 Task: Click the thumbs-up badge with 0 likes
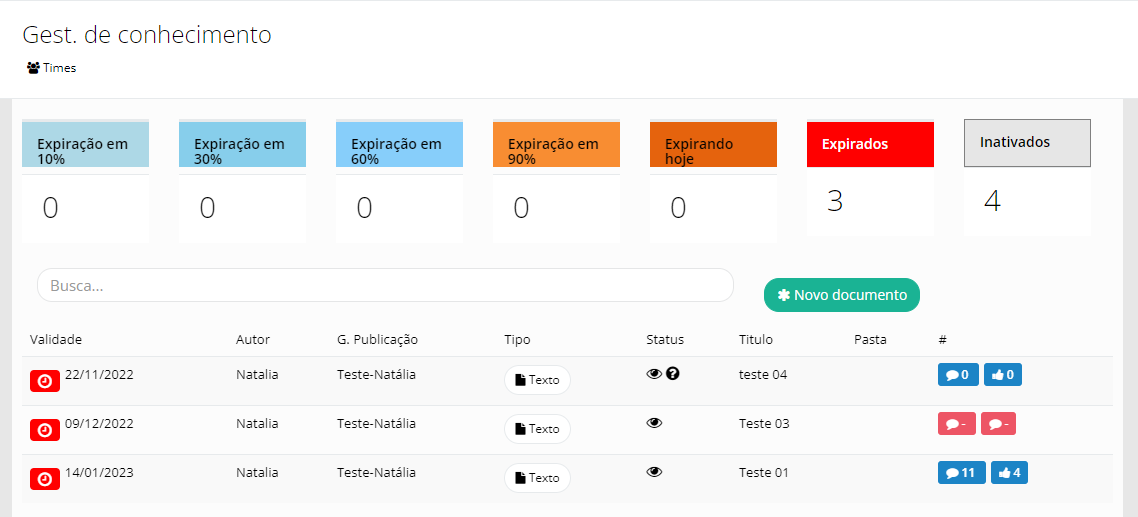[x=1003, y=375]
